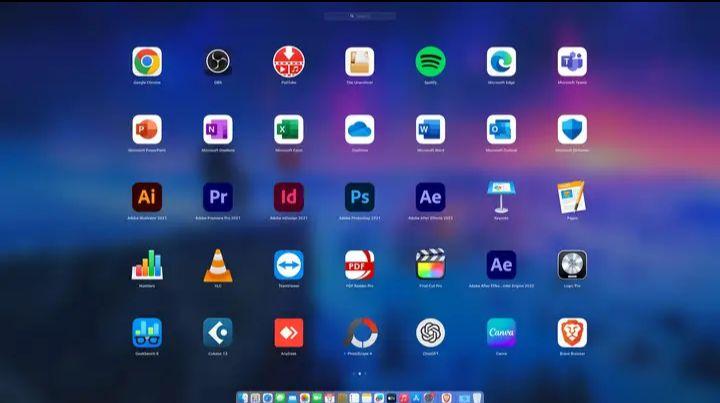Open Adobe After Effects next to Photoshop
Image resolution: width=720 pixels, height=403 pixels.
pos(430,197)
